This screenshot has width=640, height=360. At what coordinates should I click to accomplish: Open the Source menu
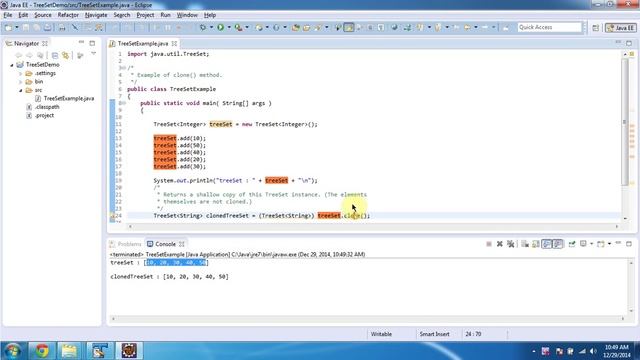coord(43,15)
